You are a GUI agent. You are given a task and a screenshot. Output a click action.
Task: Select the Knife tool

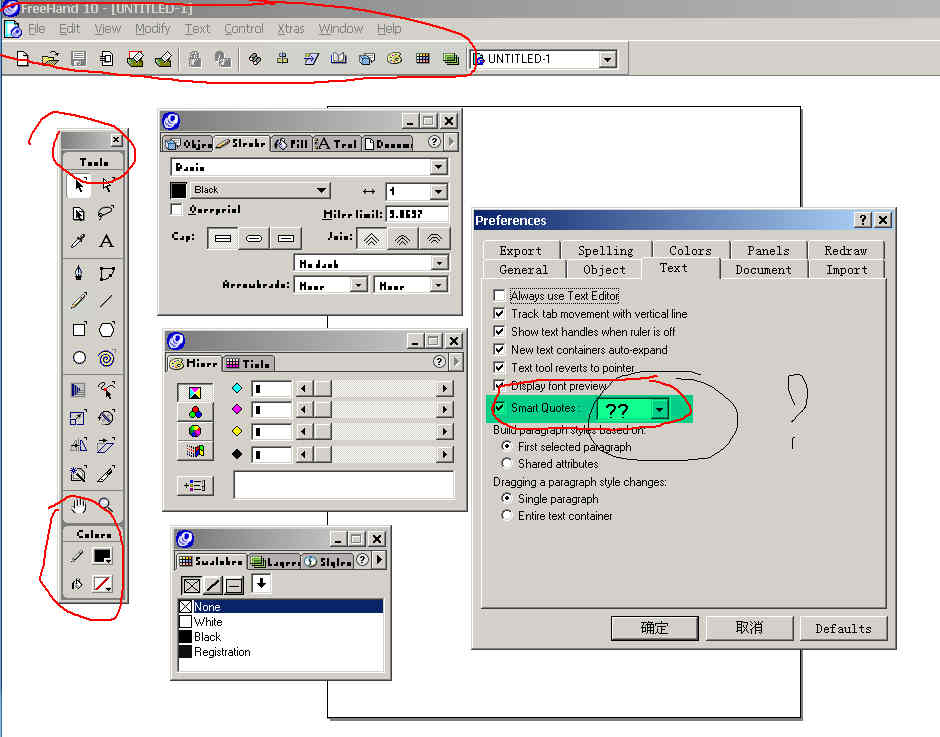tap(107, 474)
